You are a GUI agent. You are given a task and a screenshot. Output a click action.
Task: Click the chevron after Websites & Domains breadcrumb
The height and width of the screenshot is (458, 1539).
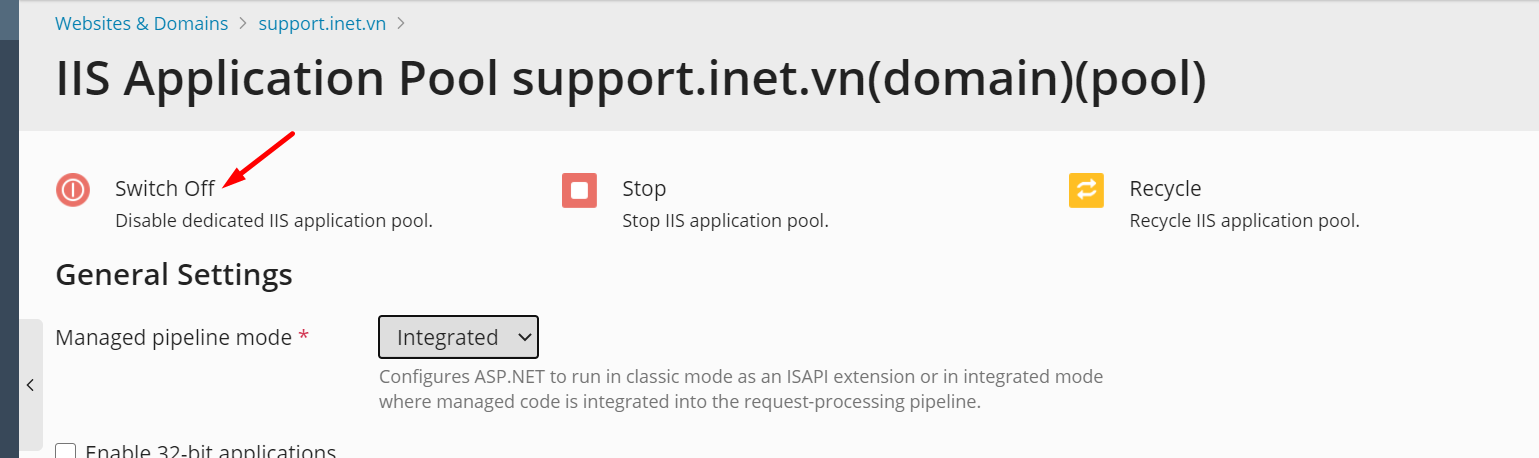coord(243,23)
